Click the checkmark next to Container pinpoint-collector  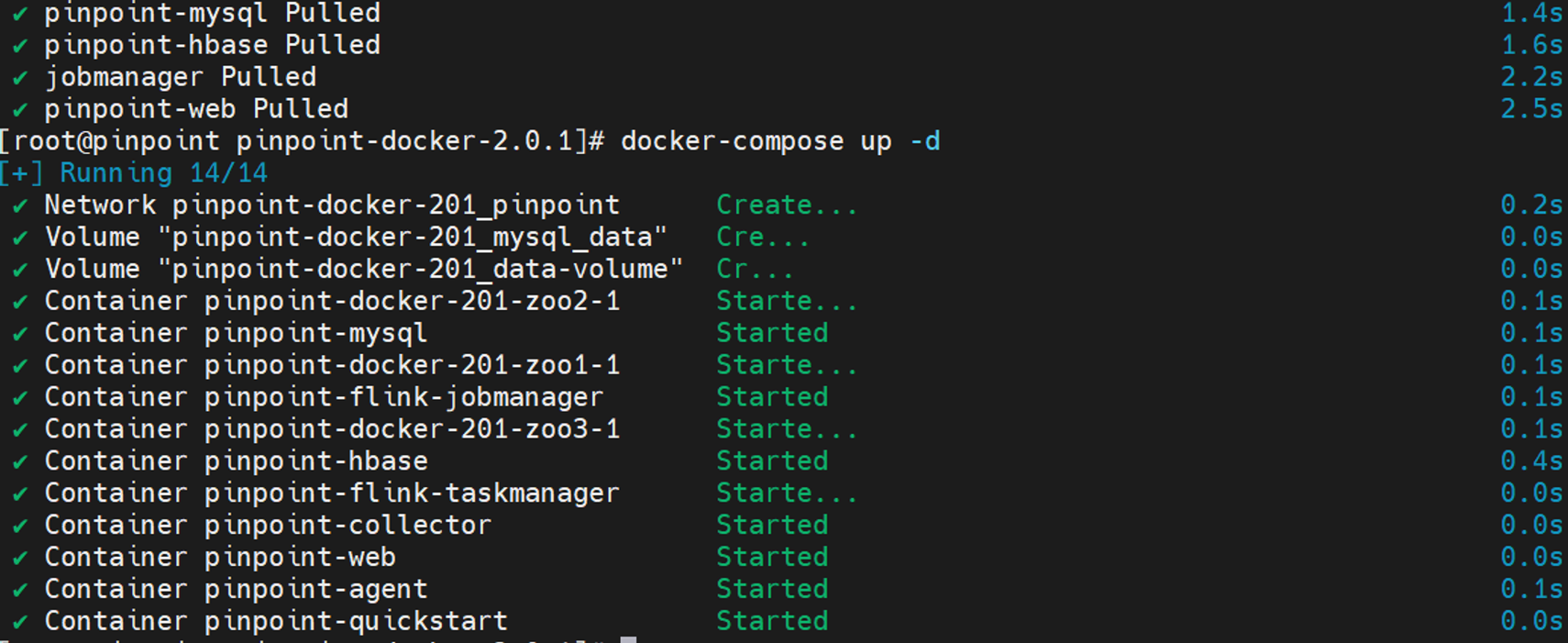[19, 527]
